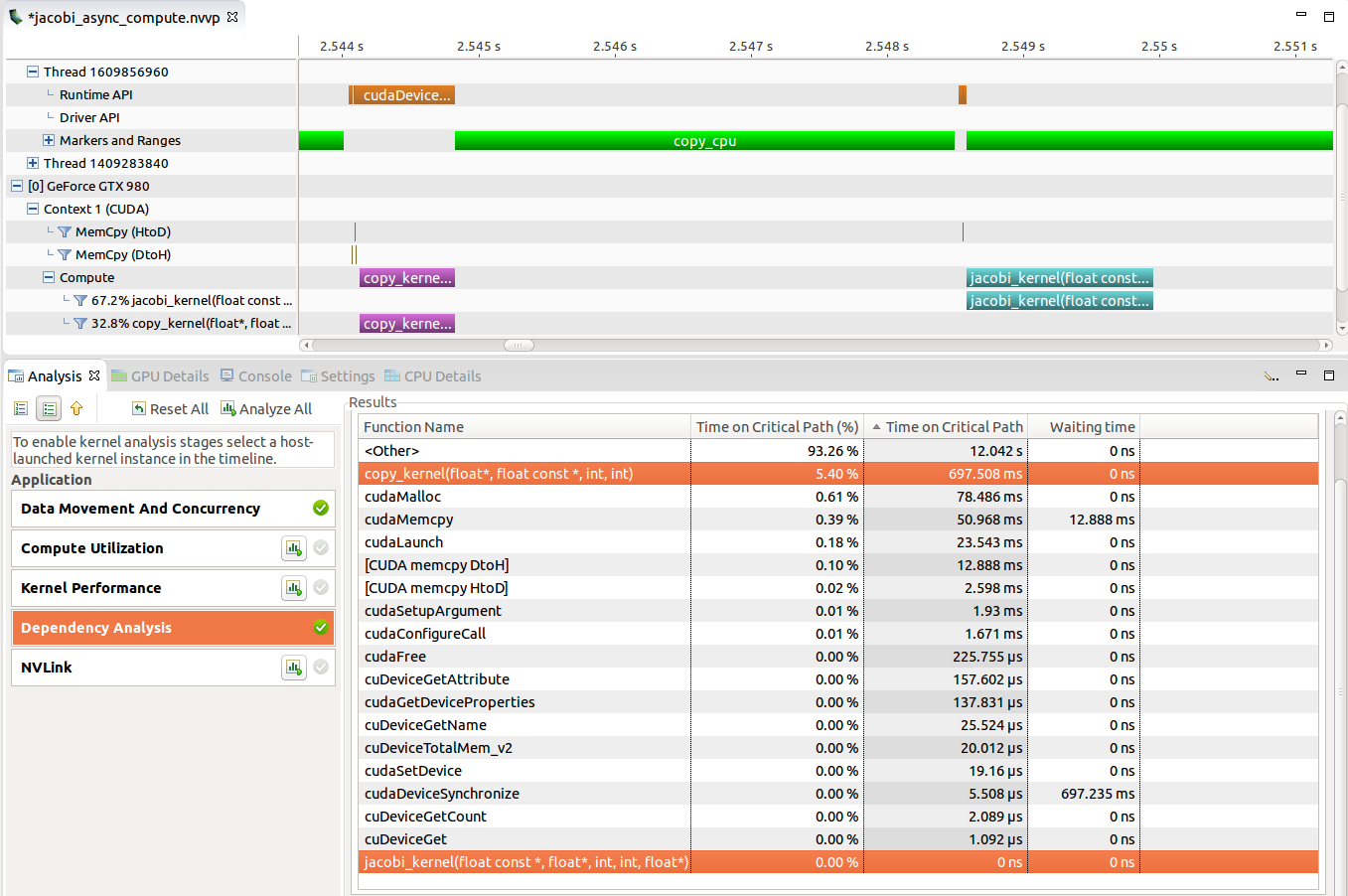Select the jacobi_kernel bar in the timeline
1348x896 pixels.
tap(1059, 277)
